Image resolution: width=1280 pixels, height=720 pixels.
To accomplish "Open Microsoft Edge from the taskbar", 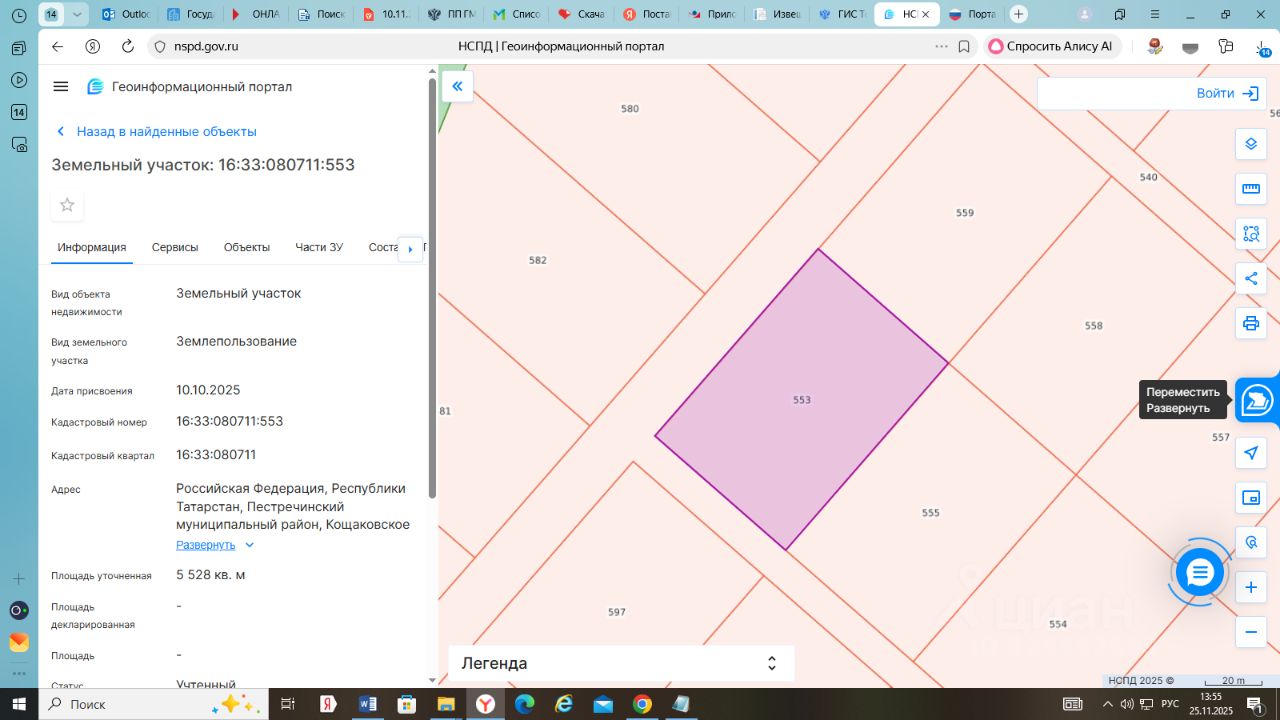I will pos(525,704).
